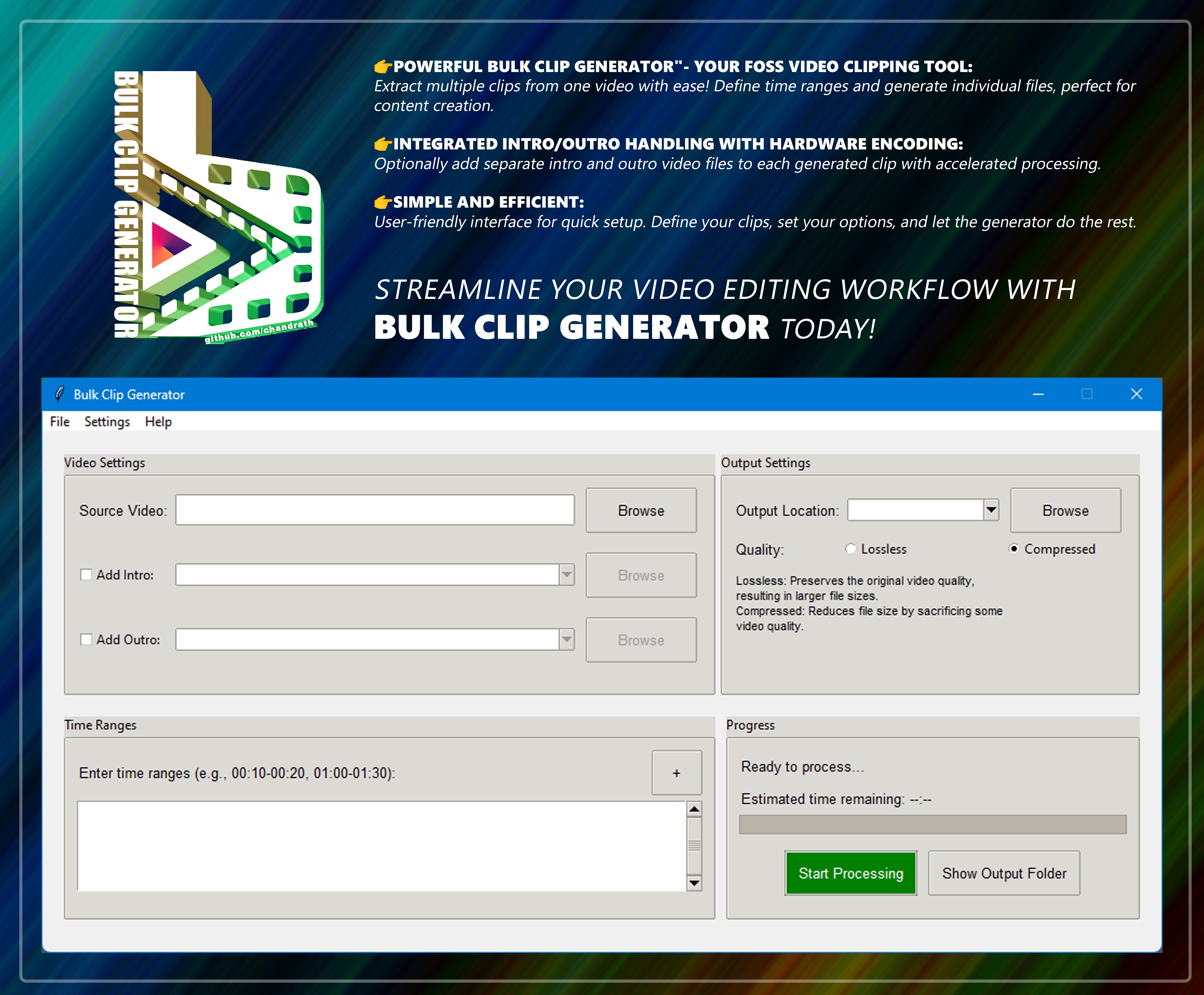Click the scrollbar down arrow in time ranges
The height and width of the screenshot is (995, 1204).
tap(694, 883)
